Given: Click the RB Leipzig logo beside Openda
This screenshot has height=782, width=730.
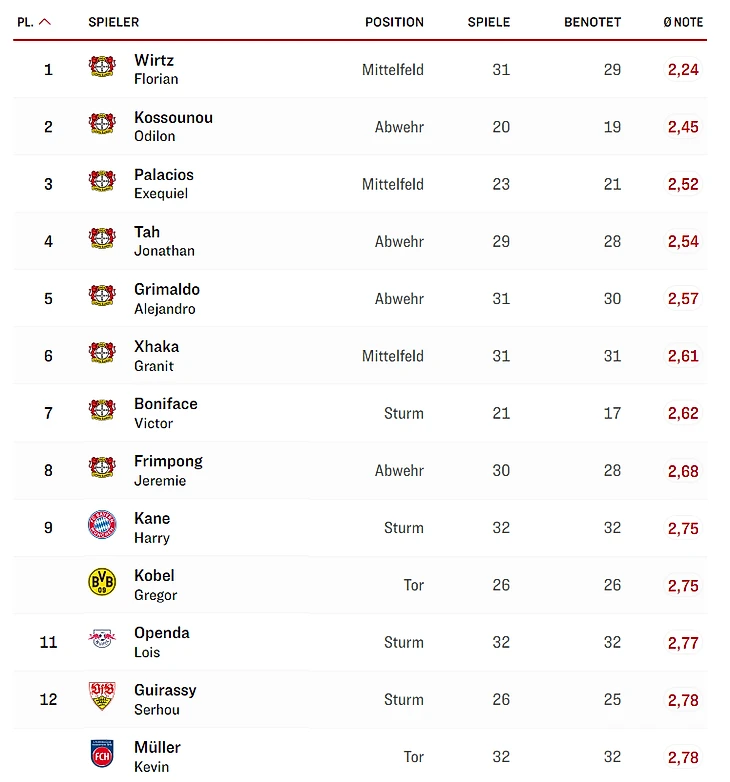Looking at the screenshot, I should pos(102,640).
